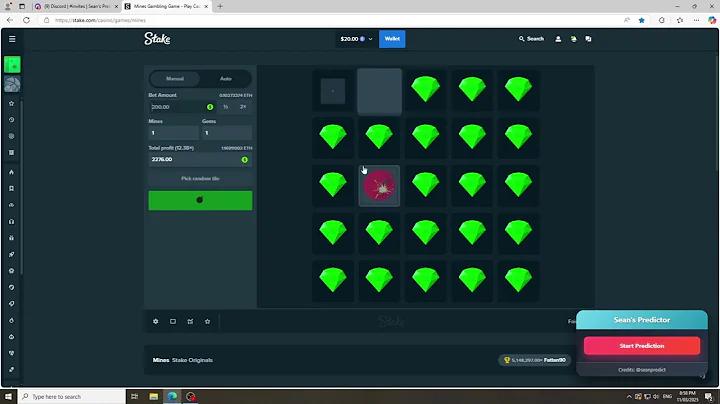
Task: Reload the page with refresh icon
Action: coord(27,20)
